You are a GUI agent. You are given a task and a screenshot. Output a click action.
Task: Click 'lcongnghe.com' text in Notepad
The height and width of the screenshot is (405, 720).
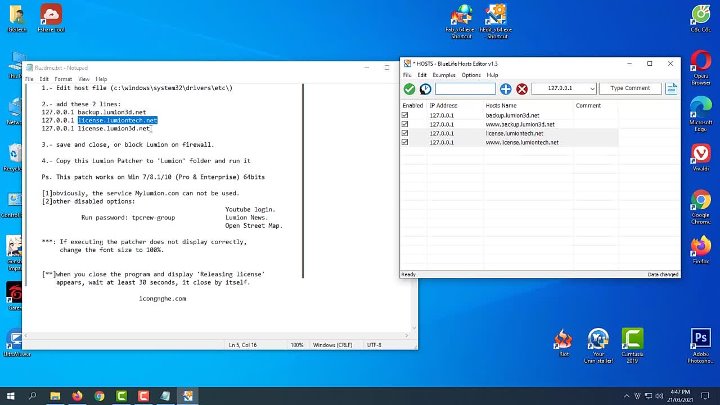(x=163, y=298)
